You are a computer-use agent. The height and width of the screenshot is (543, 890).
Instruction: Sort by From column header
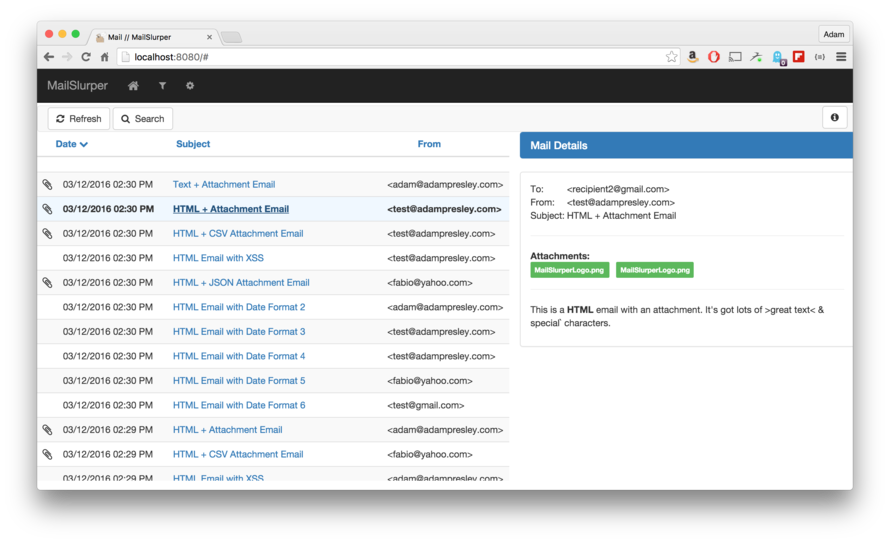pos(429,144)
